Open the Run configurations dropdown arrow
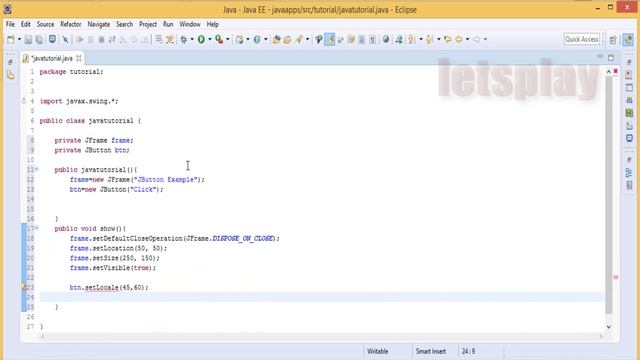Viewport: 640px width, 360px height. click(210, 39)
